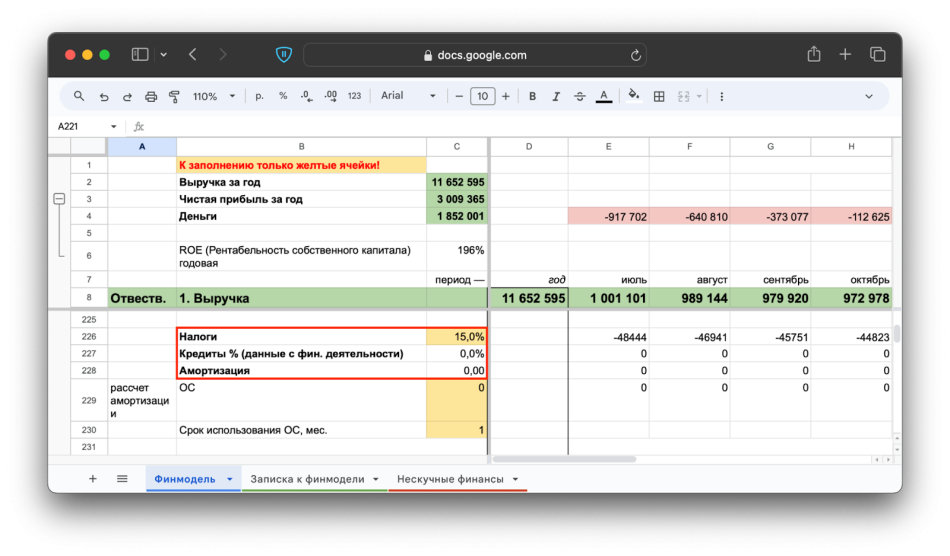Toggle strikethrough formatting
The height and width of the screenshot is (556, 950).
580,97
